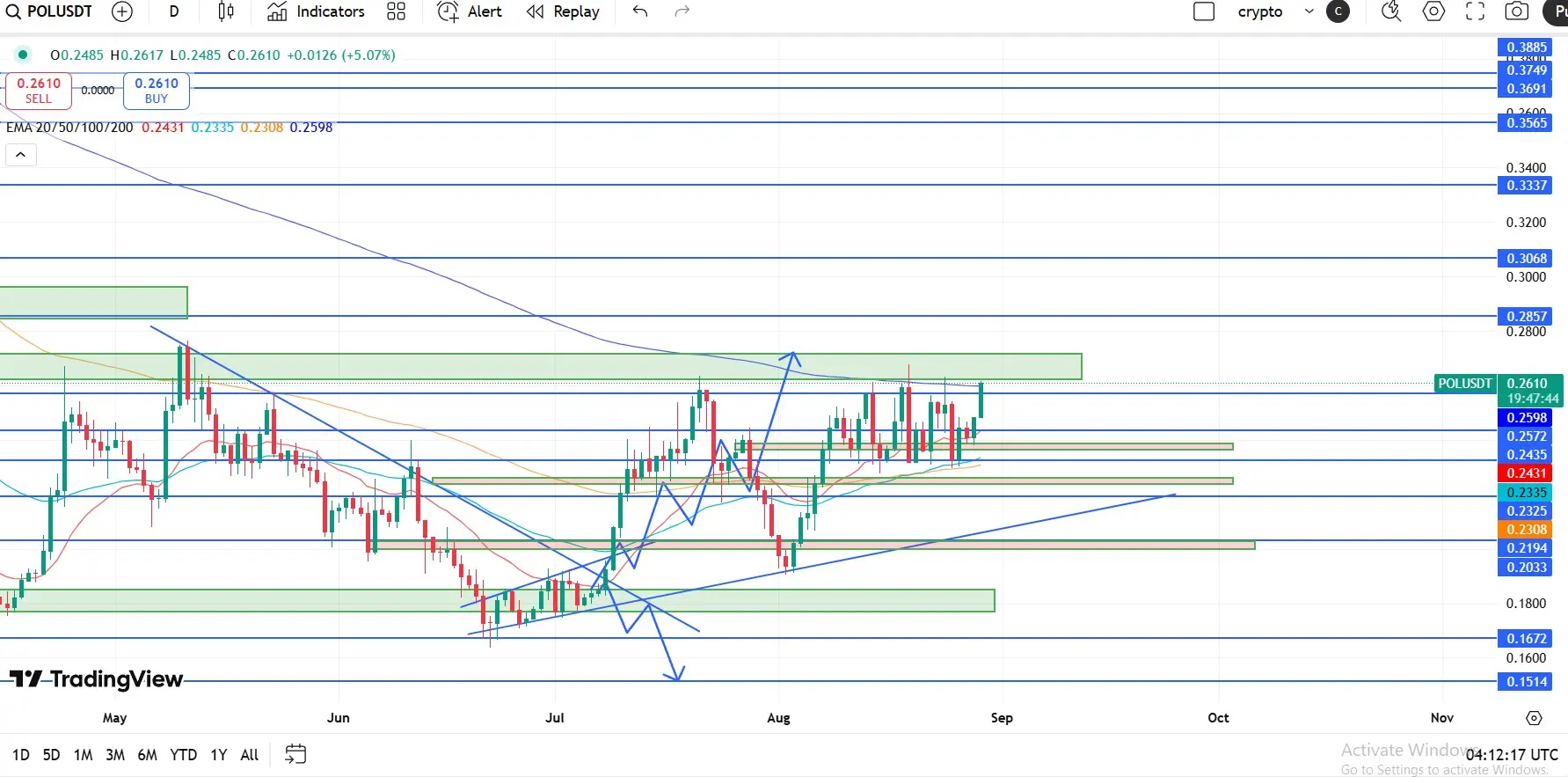Image resolution: width=1568 pixels, height=777 pixels.
Task: Select the 0.1672 price level label
Action: 1526,639
